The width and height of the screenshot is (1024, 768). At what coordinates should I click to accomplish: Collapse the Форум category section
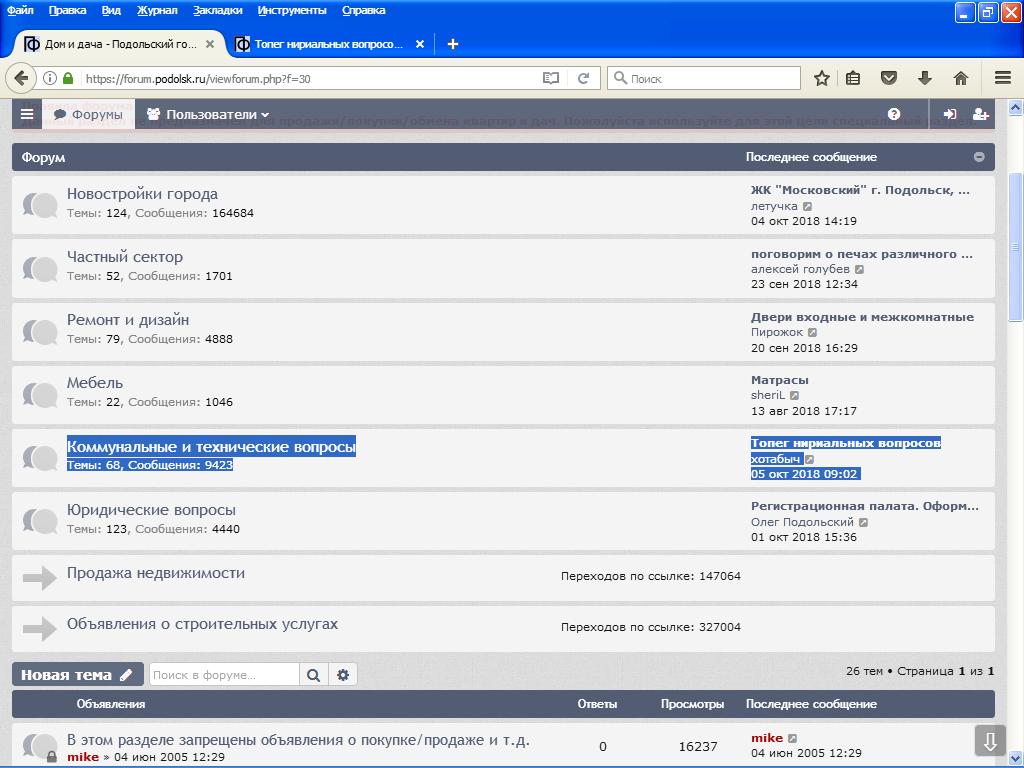tap(979, 157)
